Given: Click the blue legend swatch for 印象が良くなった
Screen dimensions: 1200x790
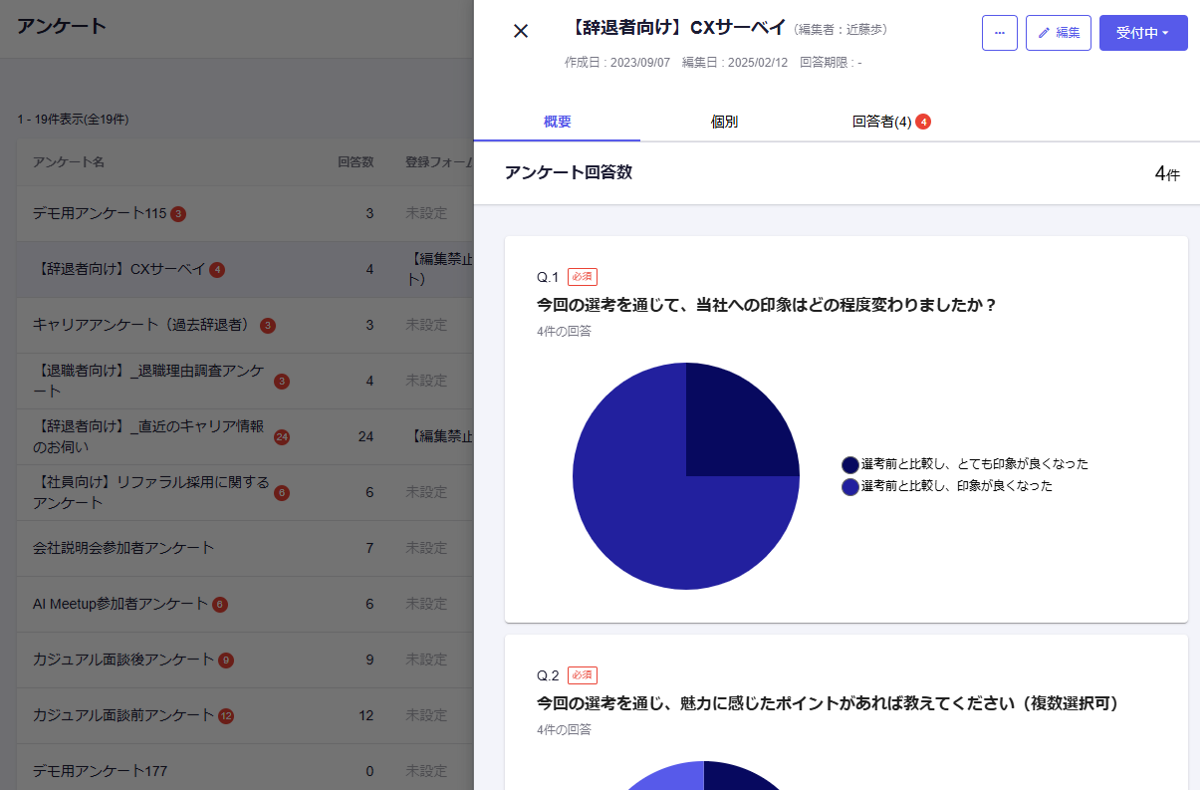Looking at the screenshot, I should [x=850, y=487].
